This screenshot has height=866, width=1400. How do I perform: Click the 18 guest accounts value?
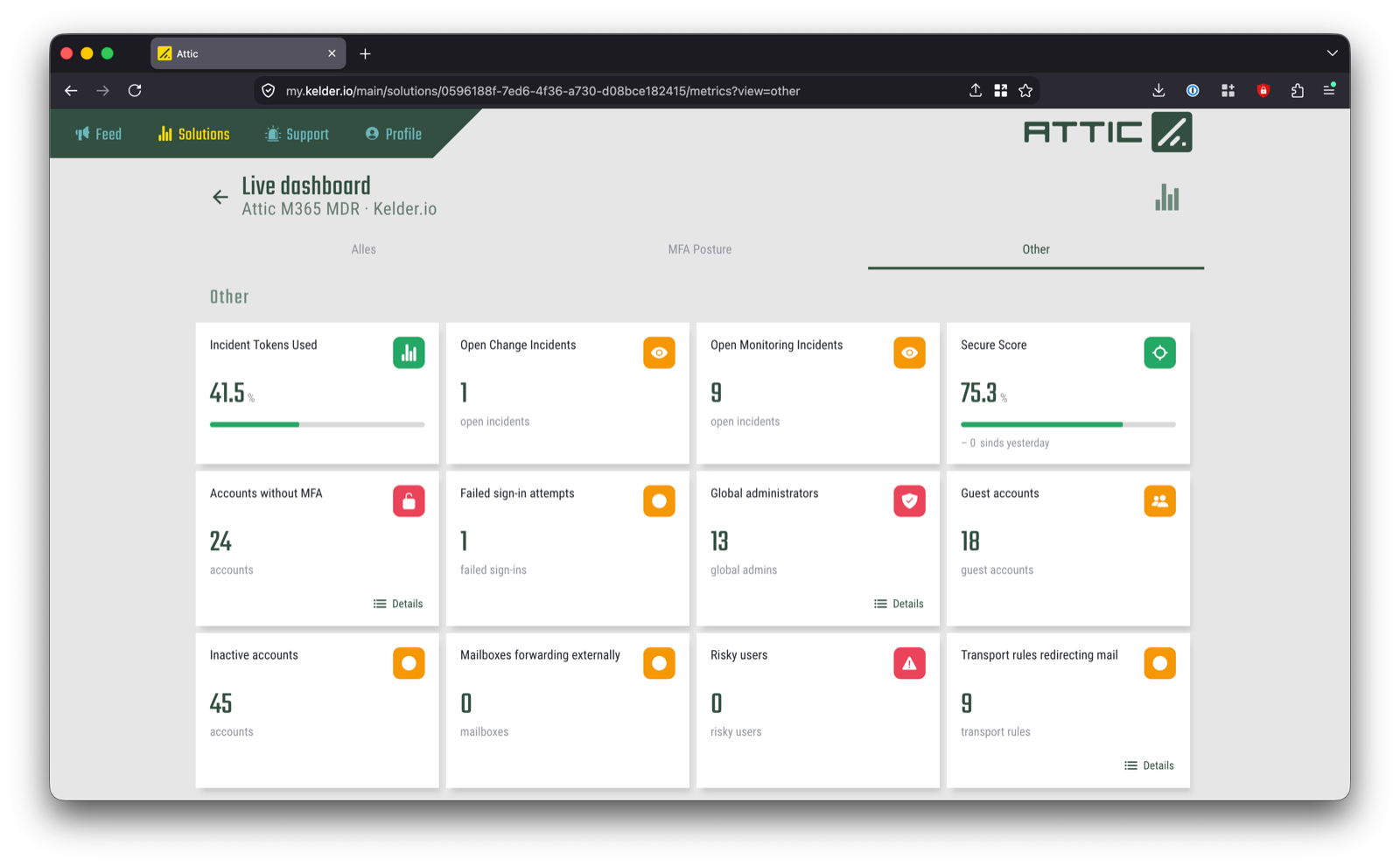click(969, 541)
